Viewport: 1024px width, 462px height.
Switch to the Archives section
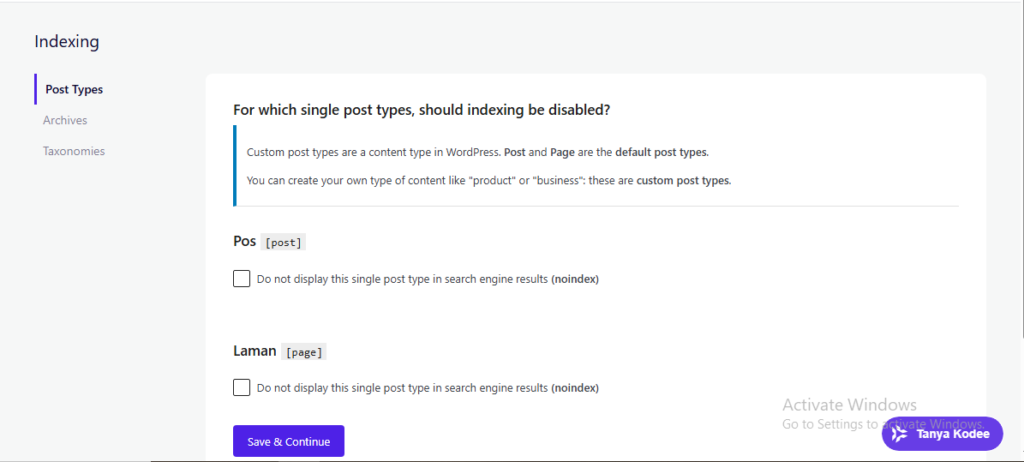65,120
